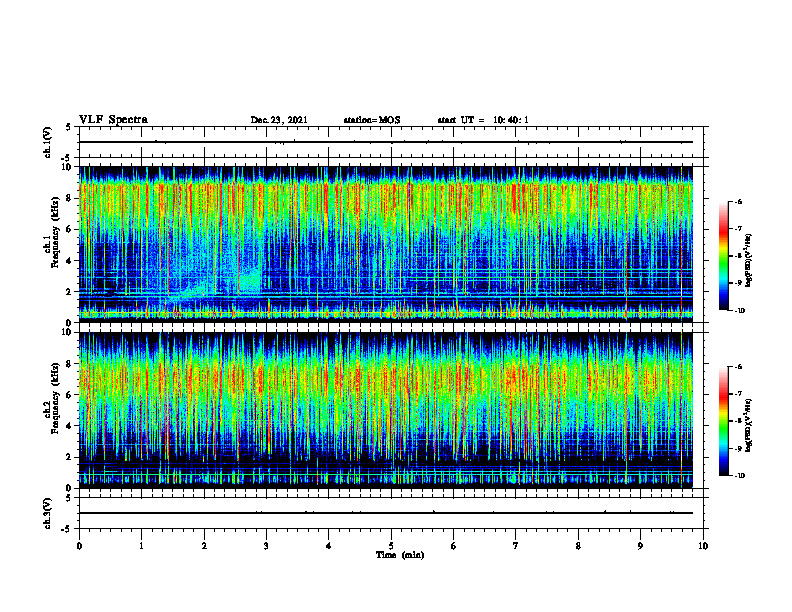Click the "9" minute tick label on time axis
The width and height of the screenshot is (792, 612).
640,546
